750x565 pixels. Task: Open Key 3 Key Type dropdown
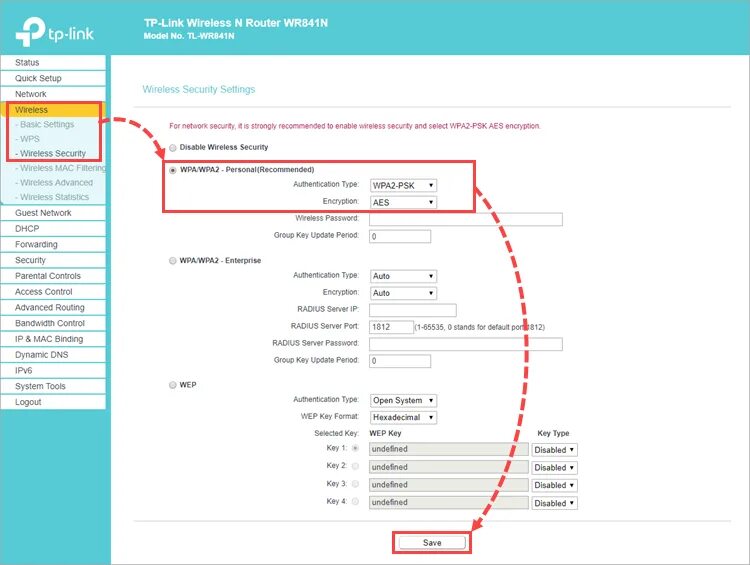tap(554, 486)
